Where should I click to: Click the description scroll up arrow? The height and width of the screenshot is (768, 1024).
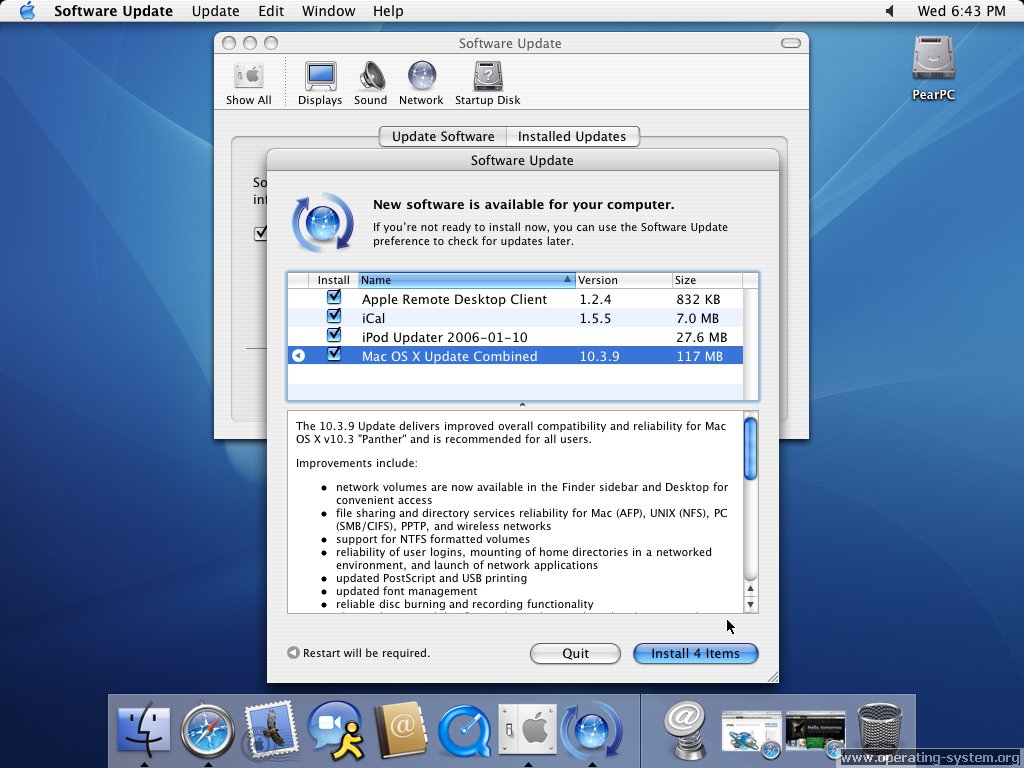point(750,588)
